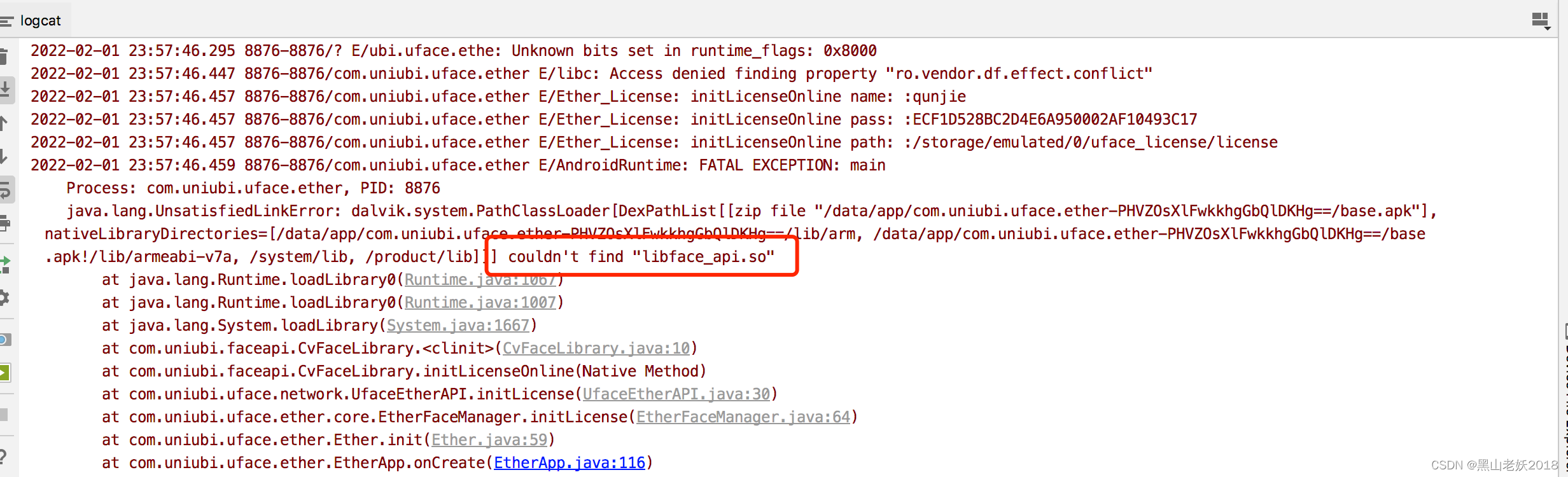1568x477 pixels.
Task: Click 'at java.lang.System.loadLibrary' text
Action: (x=240, y=326)
